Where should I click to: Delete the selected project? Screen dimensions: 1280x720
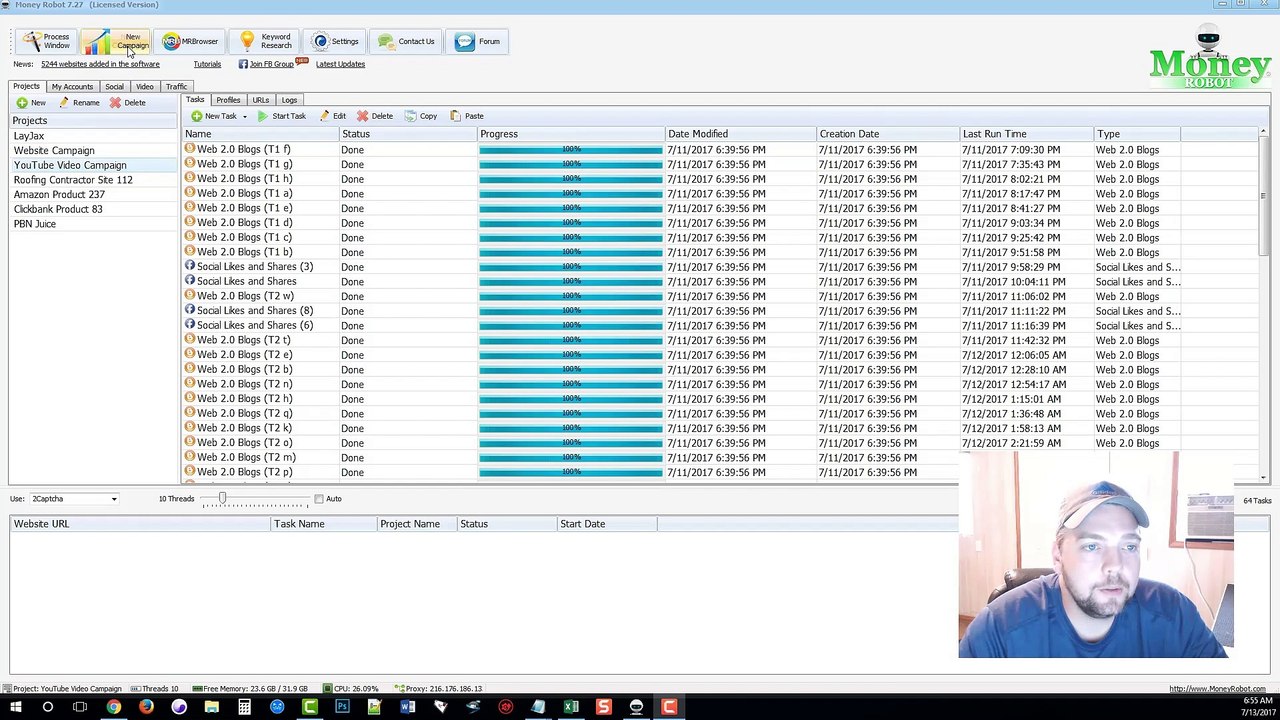127,103
